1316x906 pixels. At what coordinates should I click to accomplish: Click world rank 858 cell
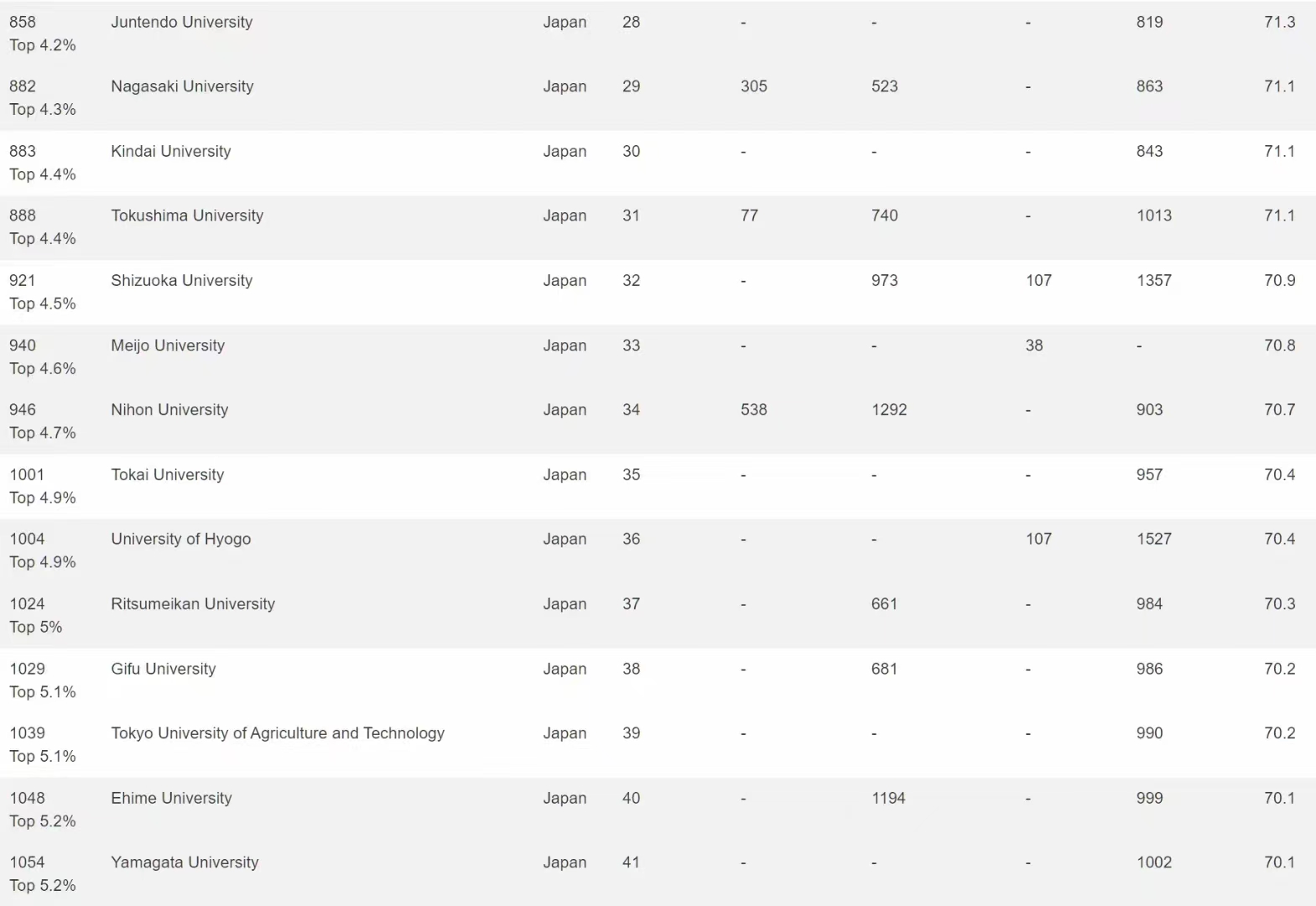click(23, 23)
